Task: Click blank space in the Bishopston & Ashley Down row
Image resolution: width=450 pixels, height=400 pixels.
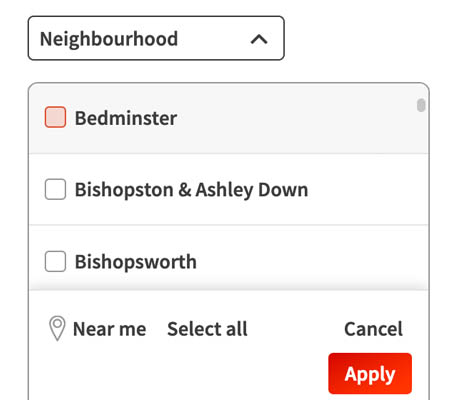Action: (362, 190)
